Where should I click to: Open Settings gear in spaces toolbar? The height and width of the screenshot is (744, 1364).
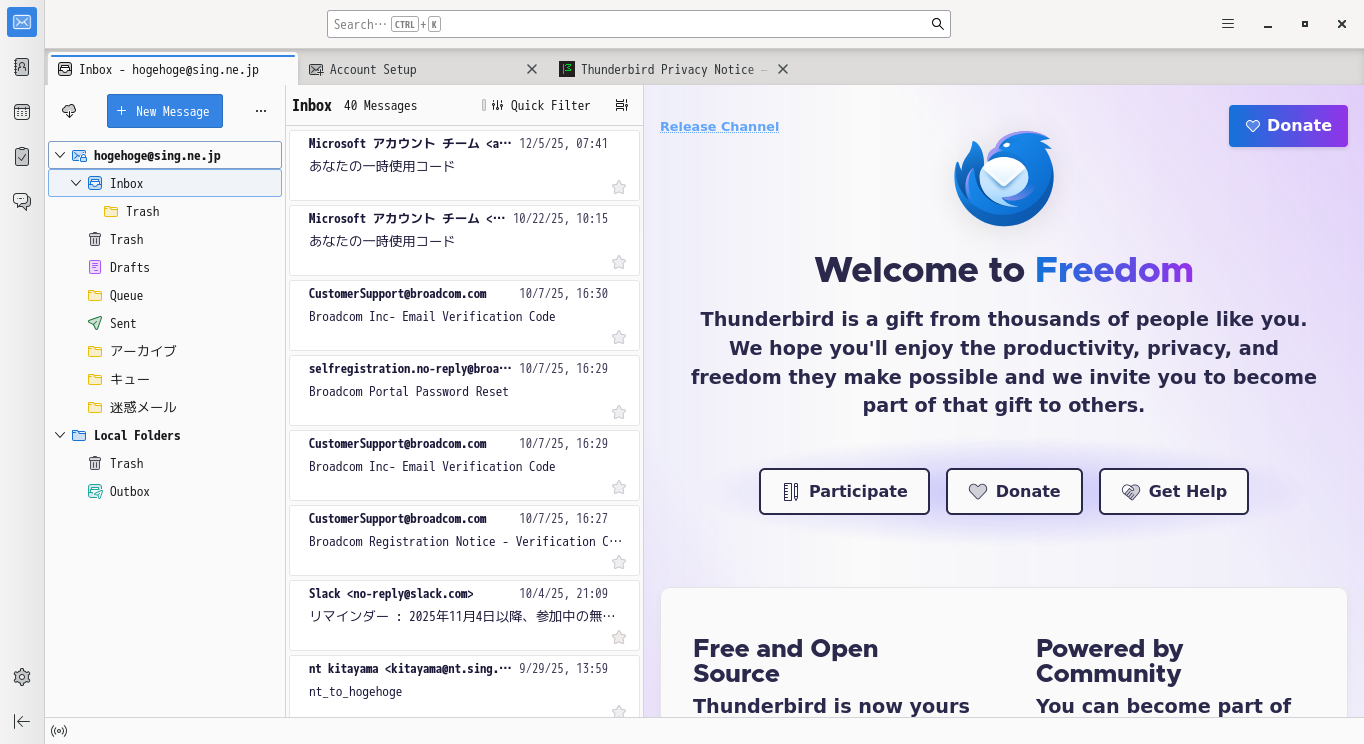tap(22, 677)
